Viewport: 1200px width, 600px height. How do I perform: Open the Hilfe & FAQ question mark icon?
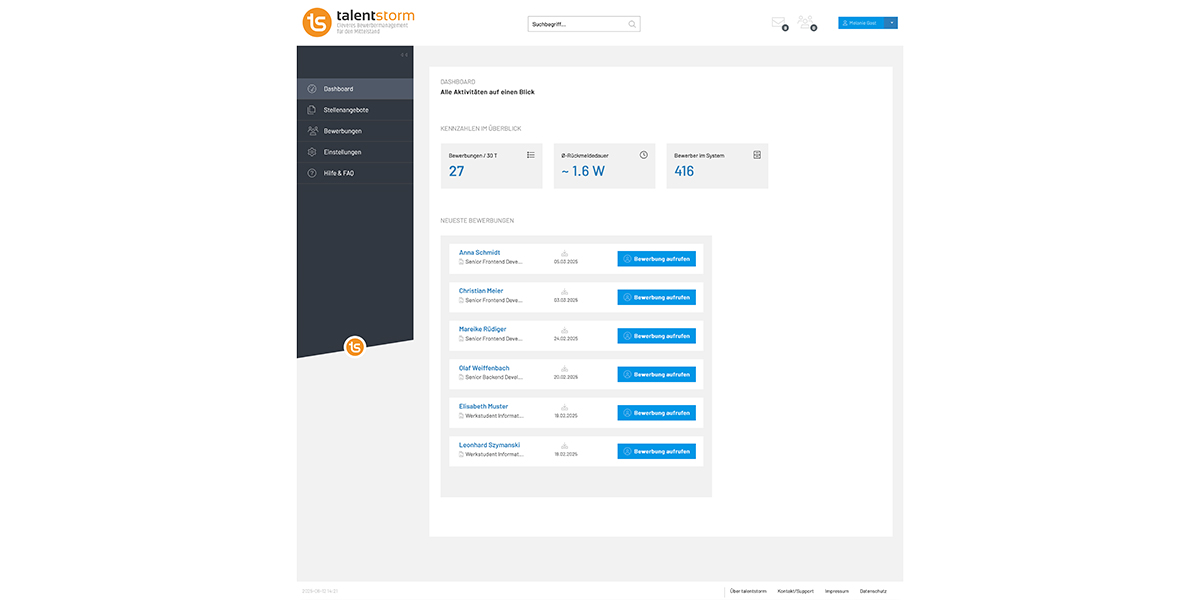click(311, 172)
